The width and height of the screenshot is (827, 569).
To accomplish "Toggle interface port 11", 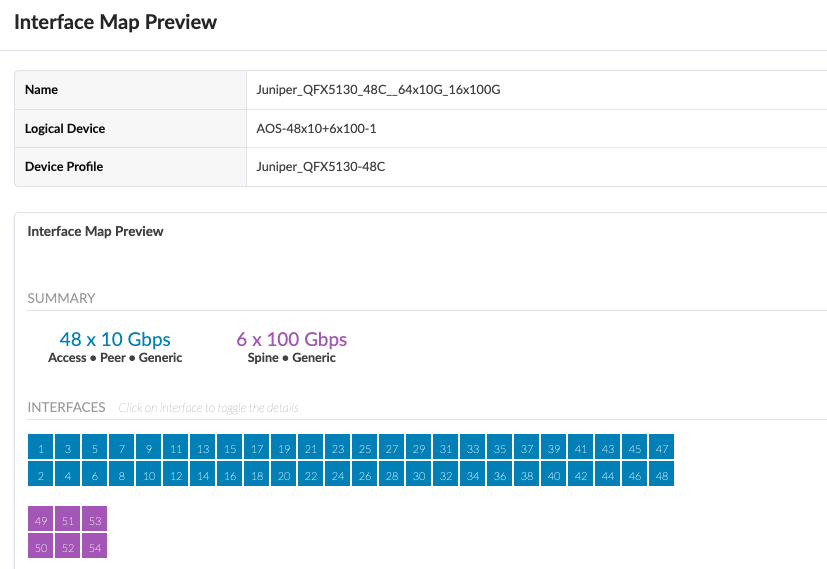I will [x=176, y=447].
